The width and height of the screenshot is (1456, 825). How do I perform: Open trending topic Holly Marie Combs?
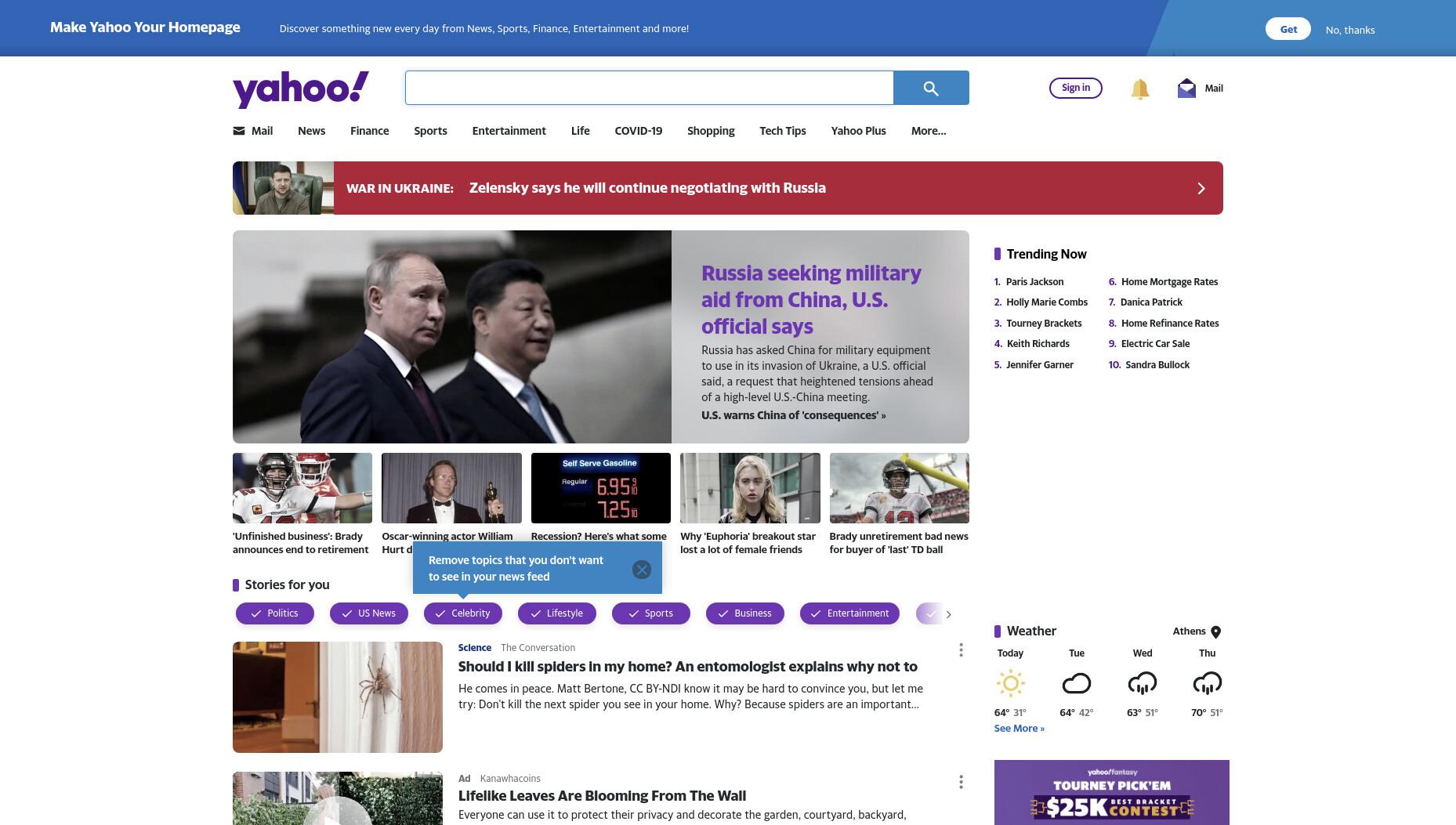point(1047,302)
